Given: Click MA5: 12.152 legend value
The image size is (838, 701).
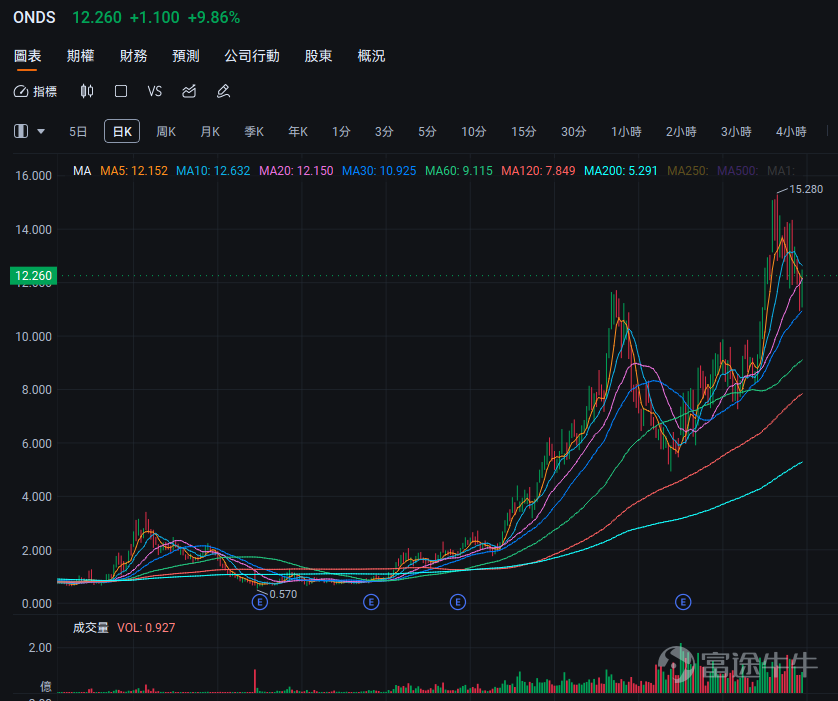Looking at the screenshot, I should click(134, 171).
